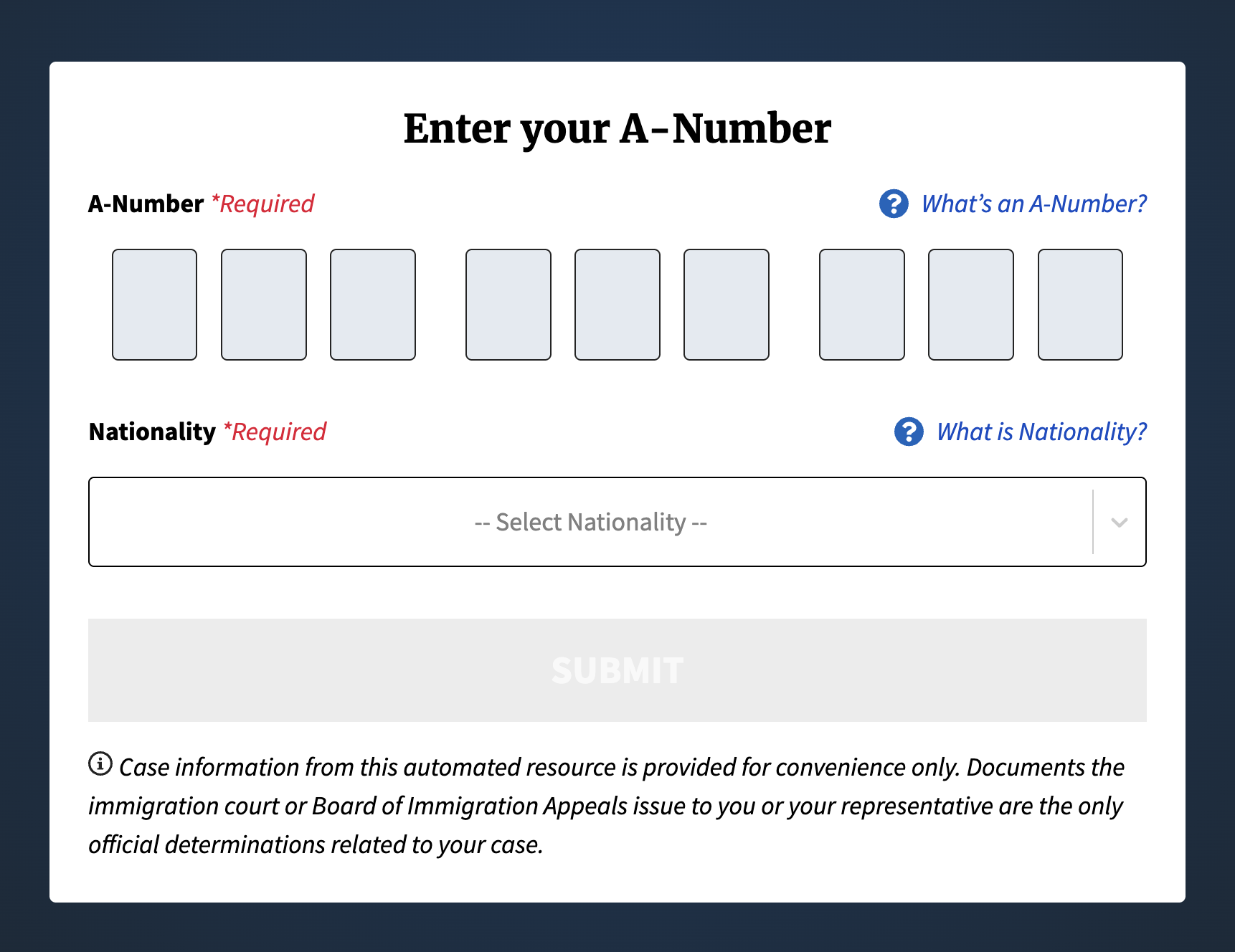Viewport: 1235px width, 952px height.
Task: Open the "What is Nationality?" help link
Action: 1041,432
